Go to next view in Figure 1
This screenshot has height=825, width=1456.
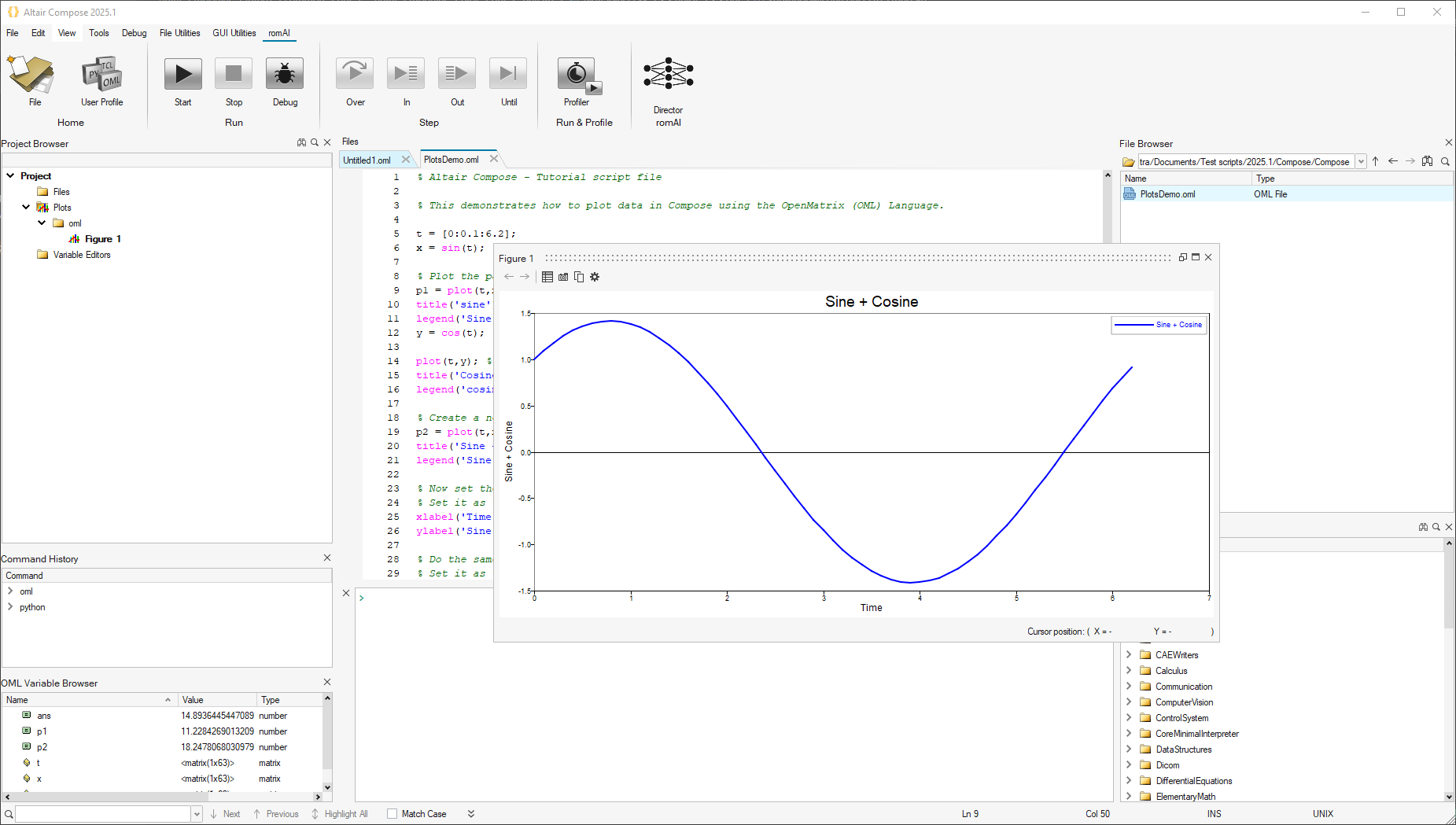[x=525, y=277]
